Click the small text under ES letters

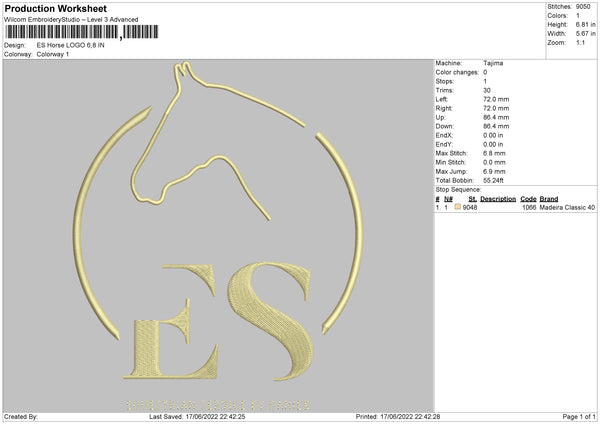pos(217,406)
